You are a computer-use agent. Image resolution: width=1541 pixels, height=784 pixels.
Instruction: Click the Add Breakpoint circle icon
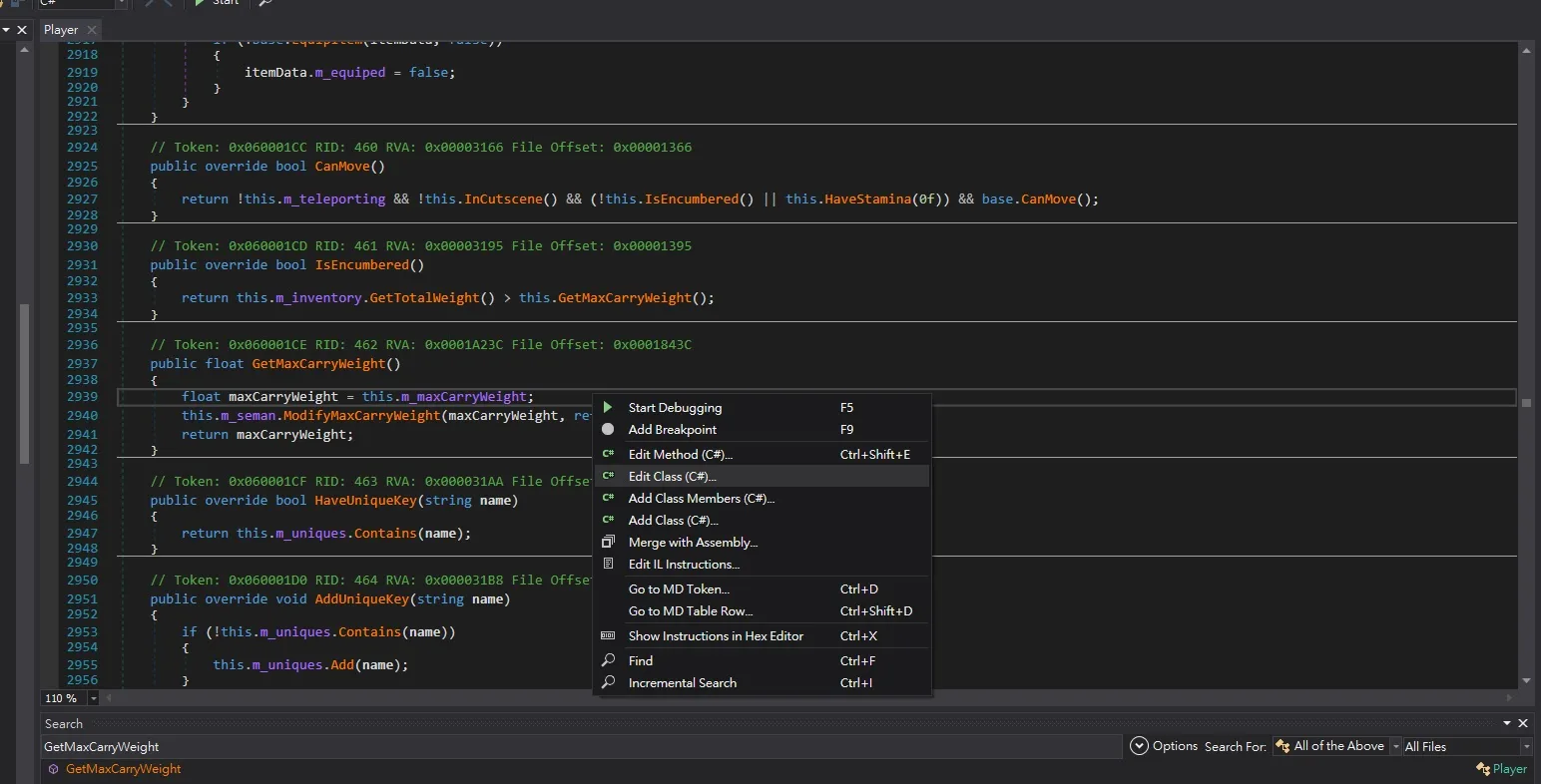coord(608,429)
